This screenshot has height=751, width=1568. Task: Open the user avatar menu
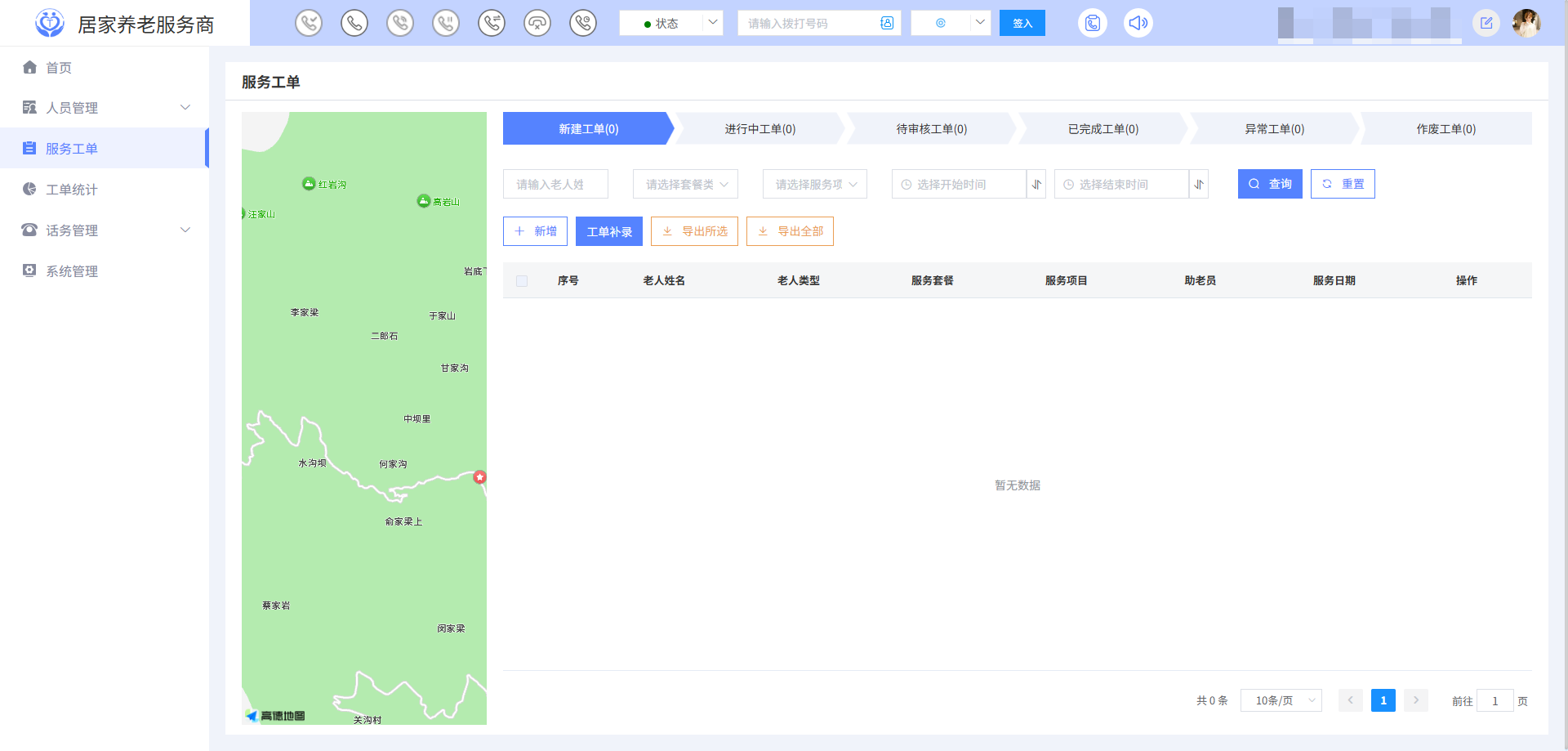pos(1526,23)
